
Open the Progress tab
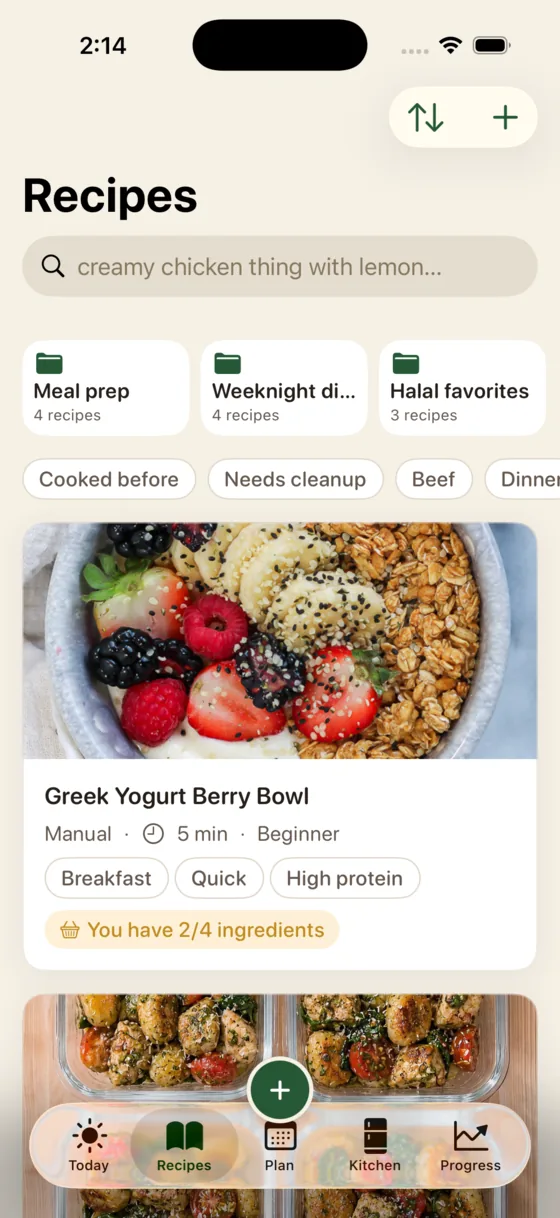click(470, 1146)
